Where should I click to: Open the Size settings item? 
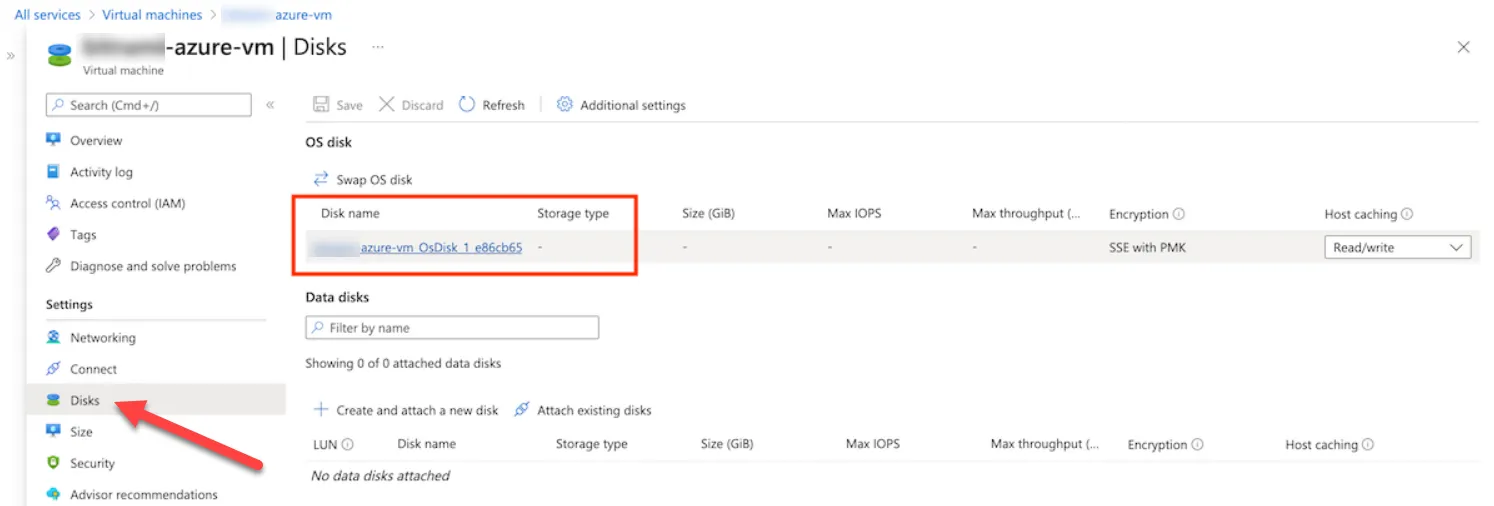[81, 432]
